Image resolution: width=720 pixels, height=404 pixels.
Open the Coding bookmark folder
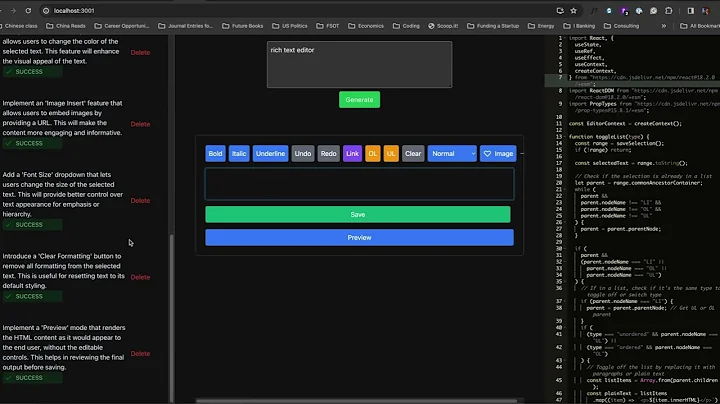(x=406, y=26)
